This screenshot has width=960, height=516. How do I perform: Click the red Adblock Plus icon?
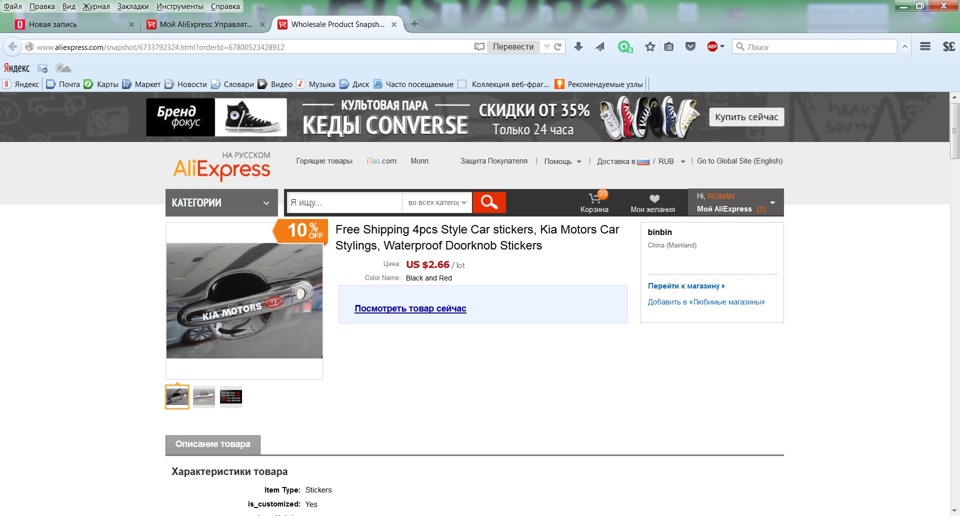click(712, 47)
